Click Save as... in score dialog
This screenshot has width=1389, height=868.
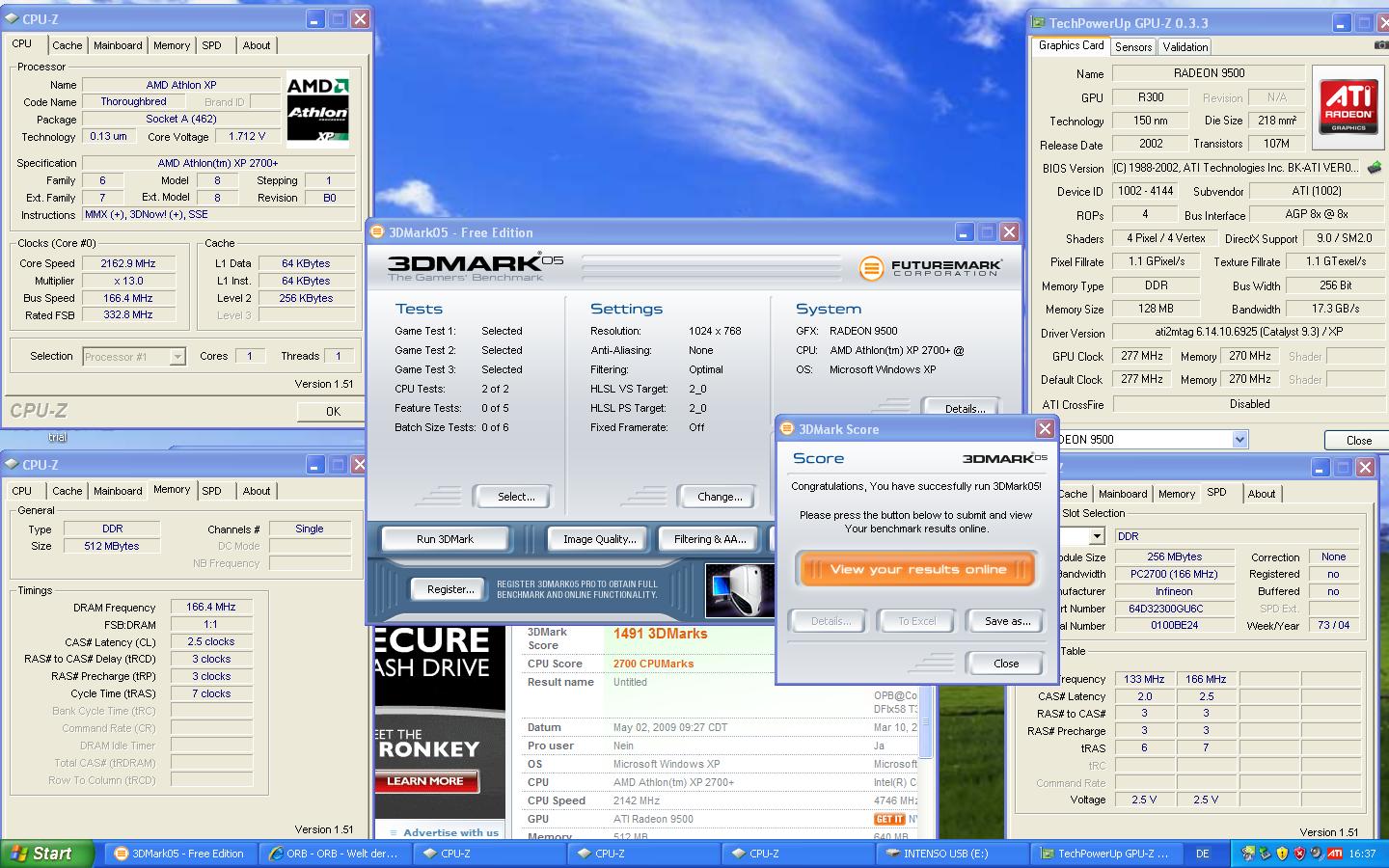(x=1007, y=621)
